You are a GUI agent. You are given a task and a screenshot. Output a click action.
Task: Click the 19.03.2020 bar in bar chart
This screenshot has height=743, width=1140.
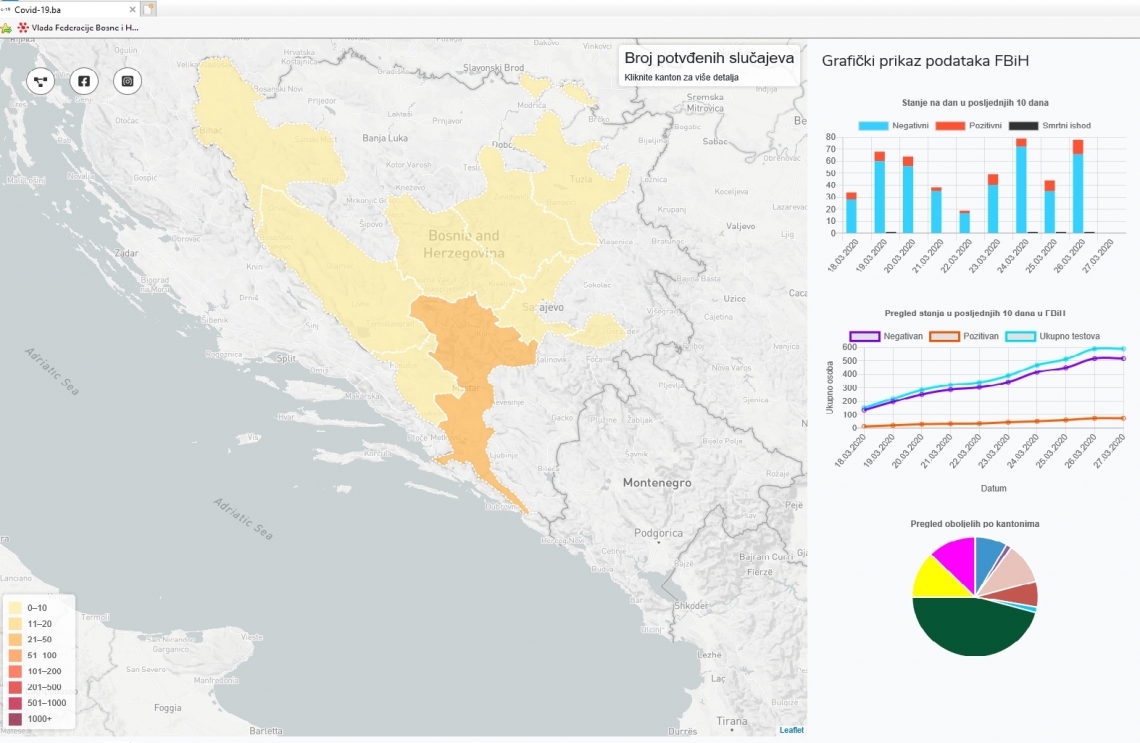click(x=880, y=193)
